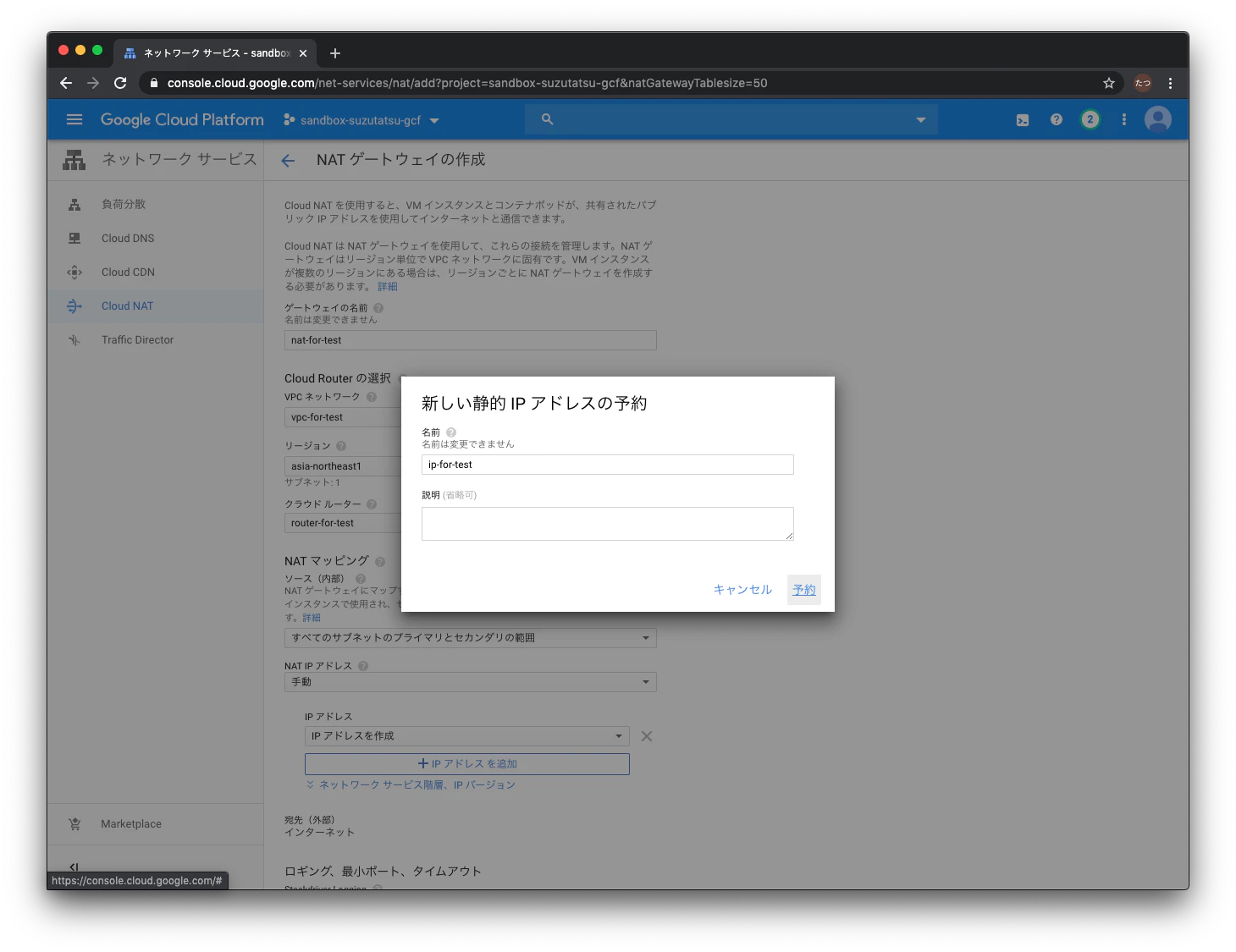Viewport: 1236px width, 952px height.
Task: Click the search magnifier icon
Action: point(547,119)
